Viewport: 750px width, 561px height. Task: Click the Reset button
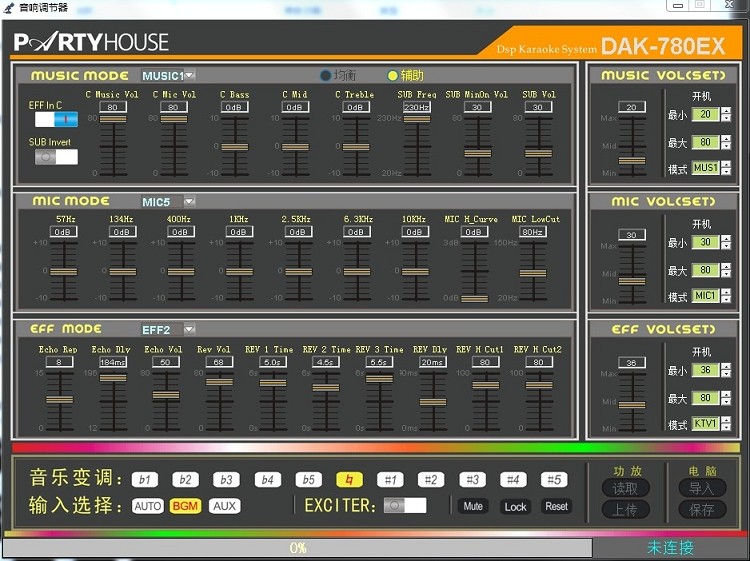[556, 506]
